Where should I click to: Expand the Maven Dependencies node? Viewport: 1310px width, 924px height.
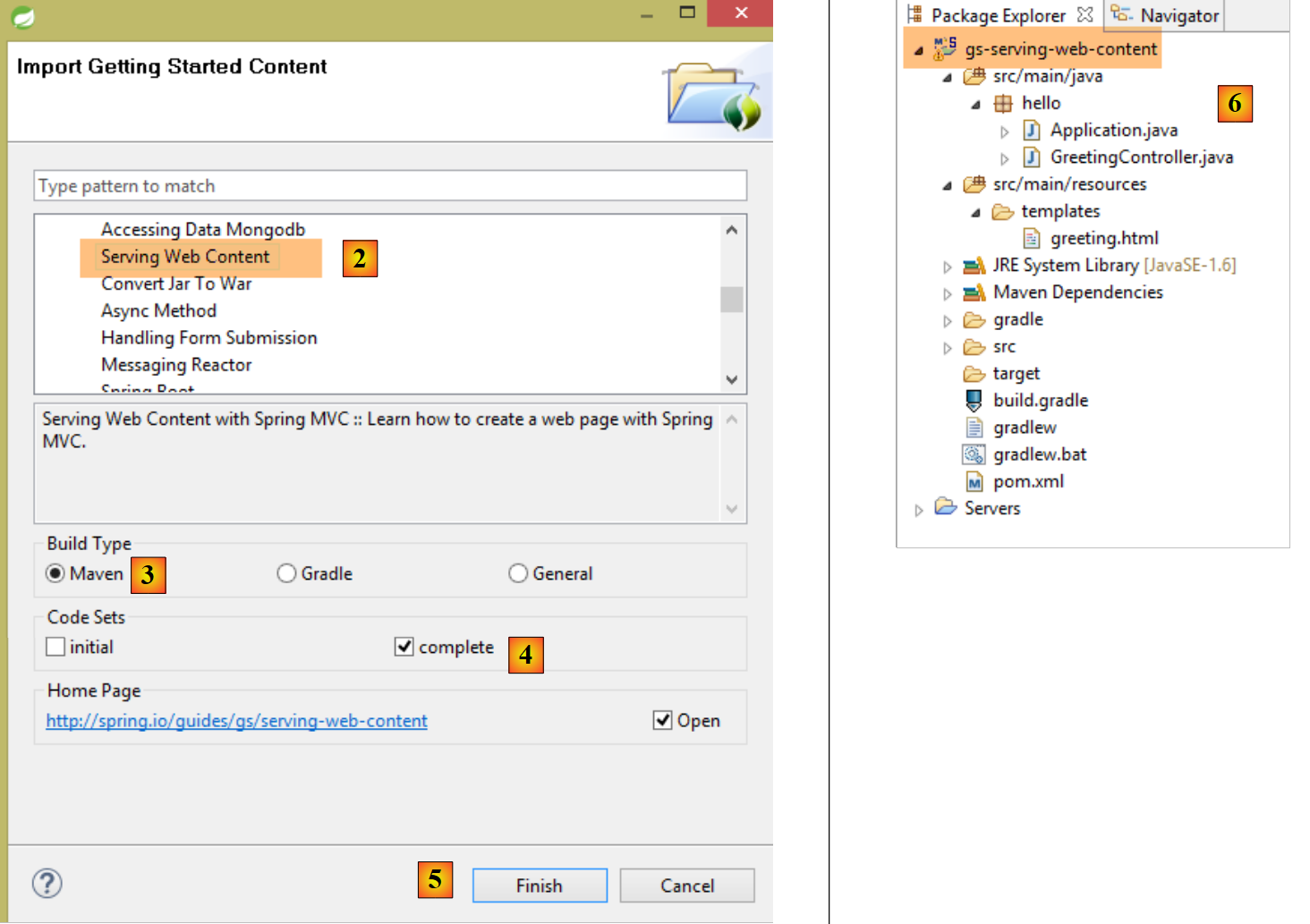pos(948,293)
